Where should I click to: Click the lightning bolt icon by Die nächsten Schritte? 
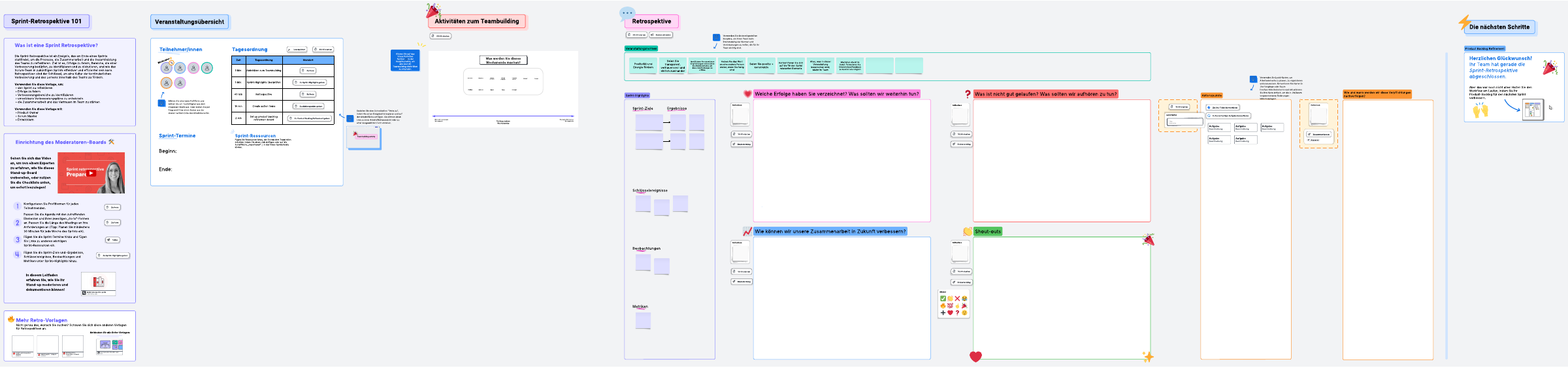tap(1464, 22)
